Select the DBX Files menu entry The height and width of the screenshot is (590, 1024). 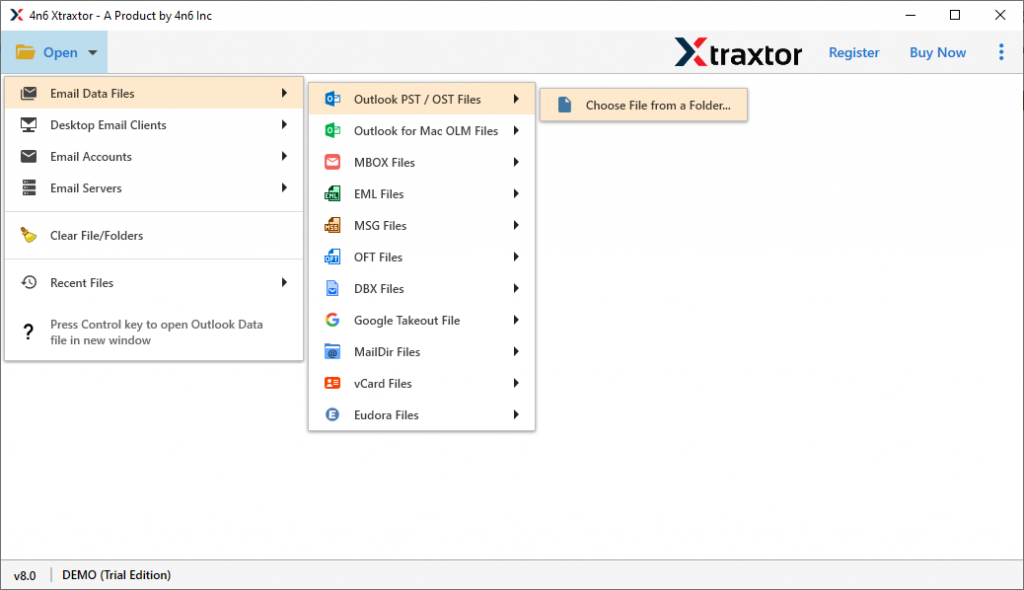point(422,289)
